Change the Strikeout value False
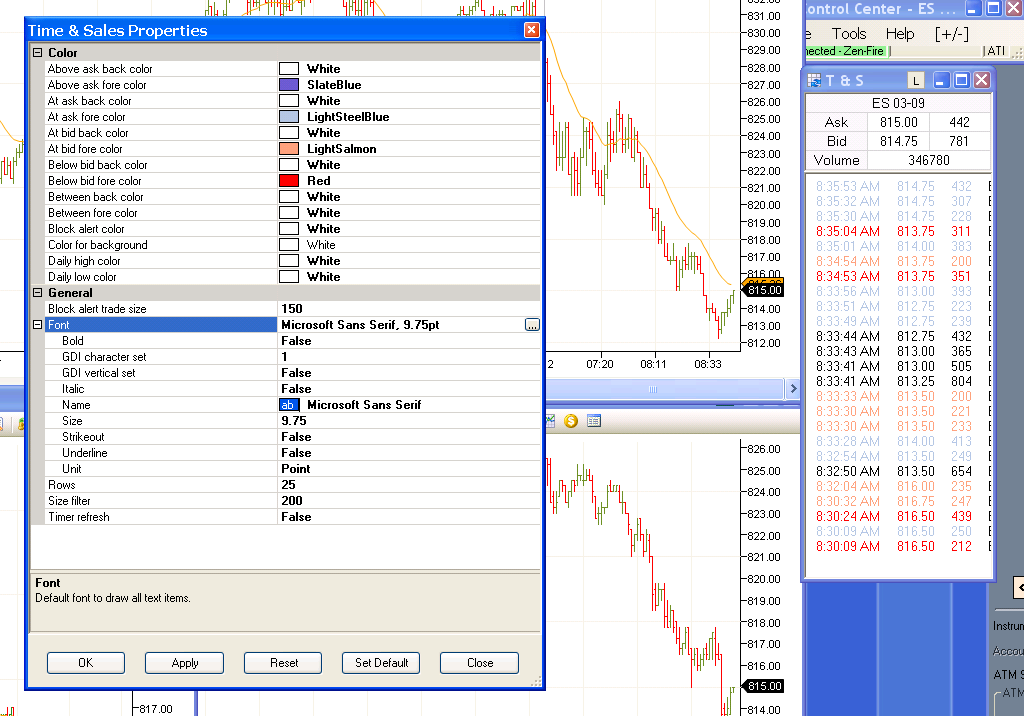 point(409,437)
